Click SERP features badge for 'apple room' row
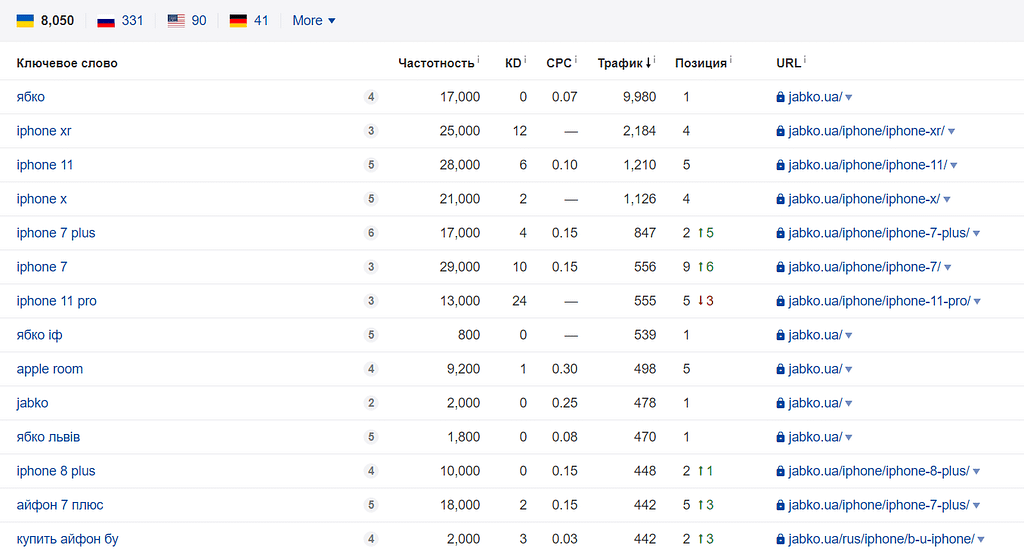This screenshot has height=552, width=1024. (370, 368)
